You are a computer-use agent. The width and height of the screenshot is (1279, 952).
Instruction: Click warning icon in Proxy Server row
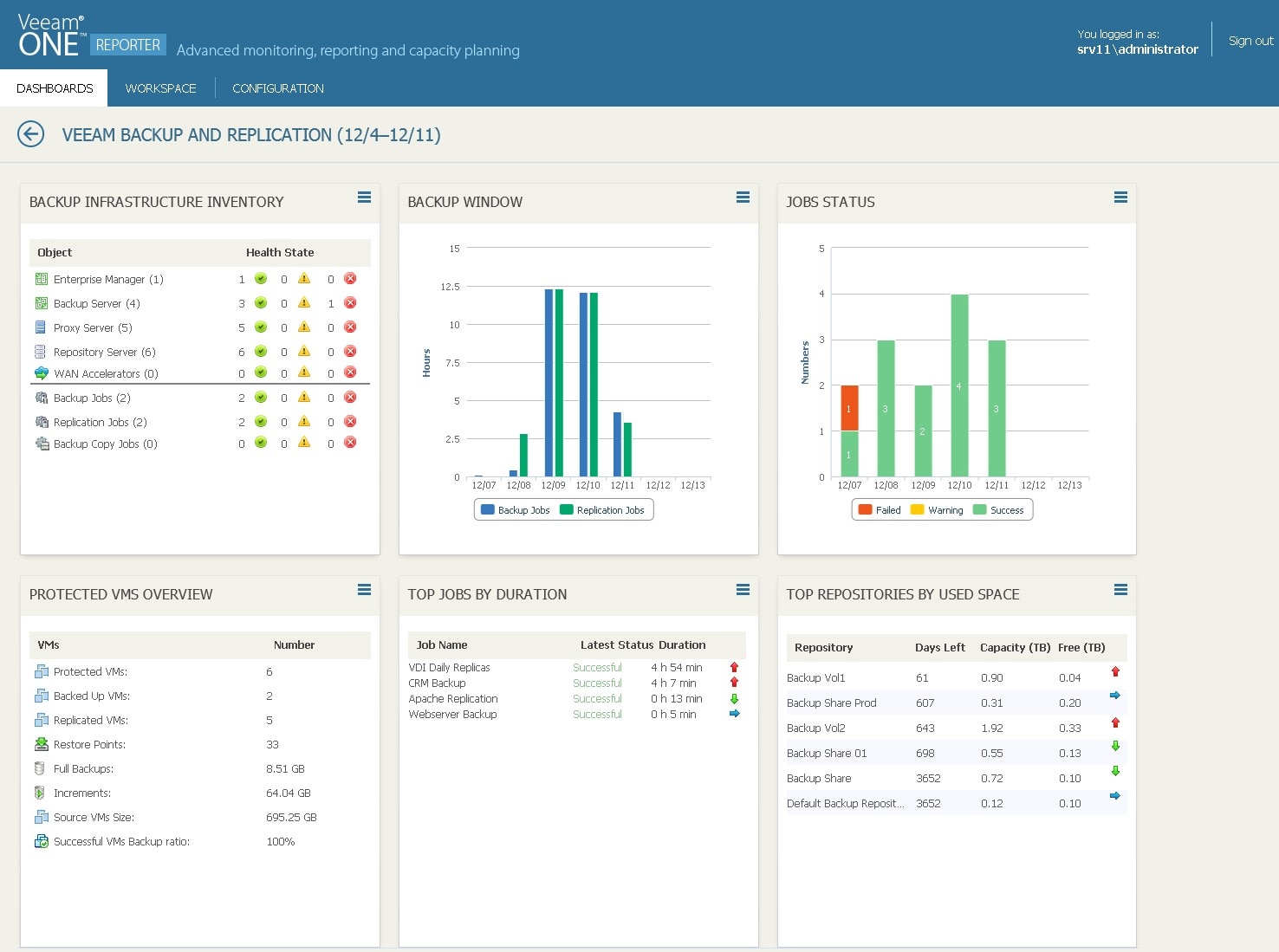pos(304,327)
